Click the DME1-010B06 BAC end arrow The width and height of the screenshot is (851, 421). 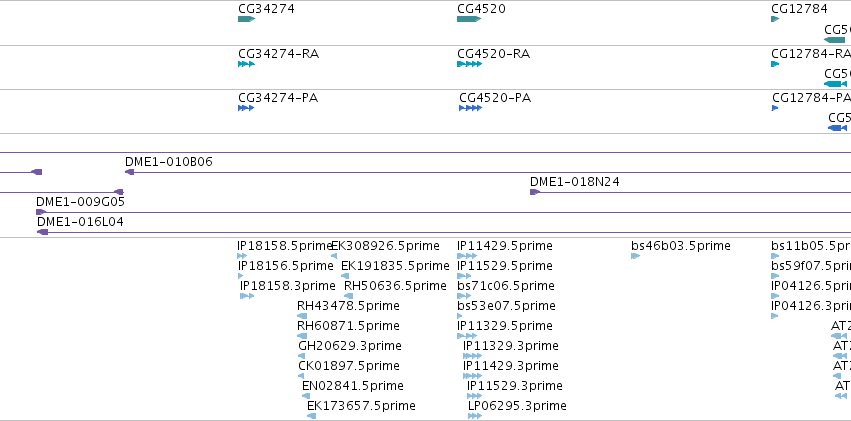tap(129, 172)
